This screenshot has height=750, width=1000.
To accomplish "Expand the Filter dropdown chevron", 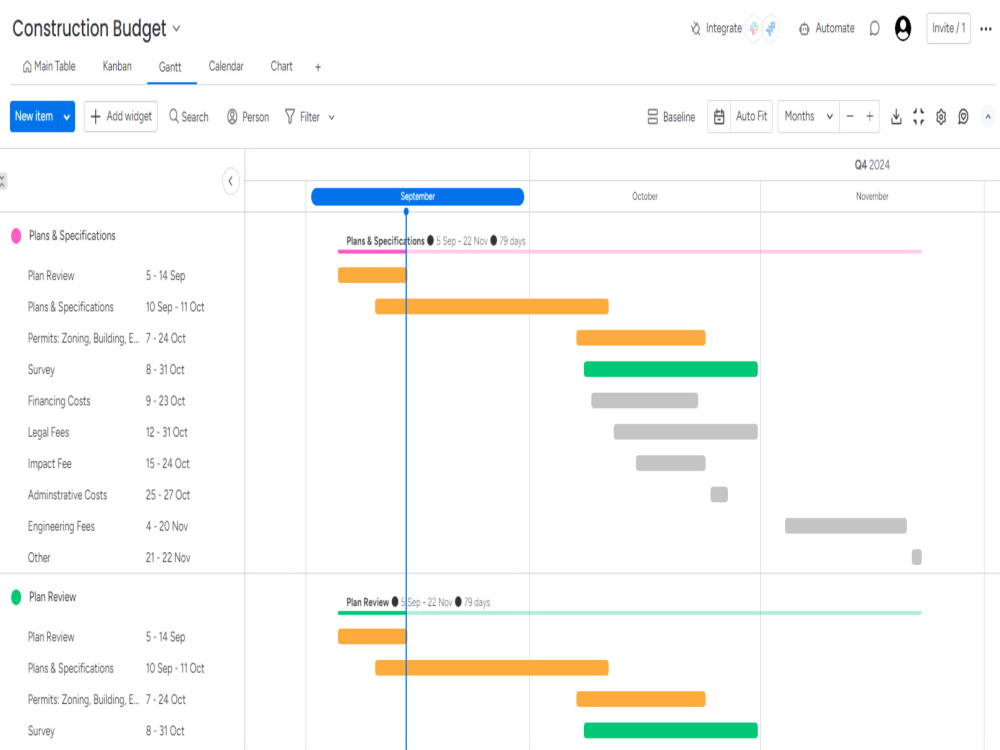I will [x=332, y=117].
